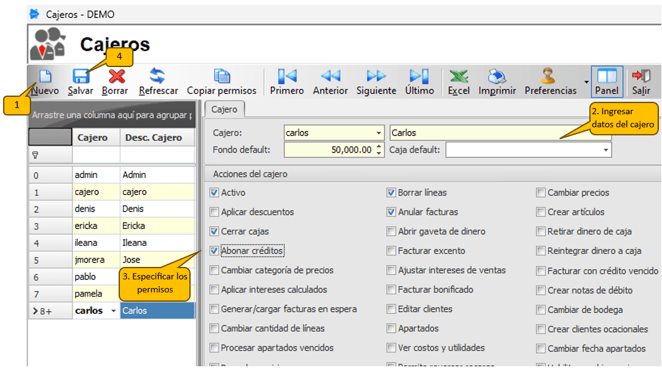Increase Fondo default with up spinner

(379, 147)
